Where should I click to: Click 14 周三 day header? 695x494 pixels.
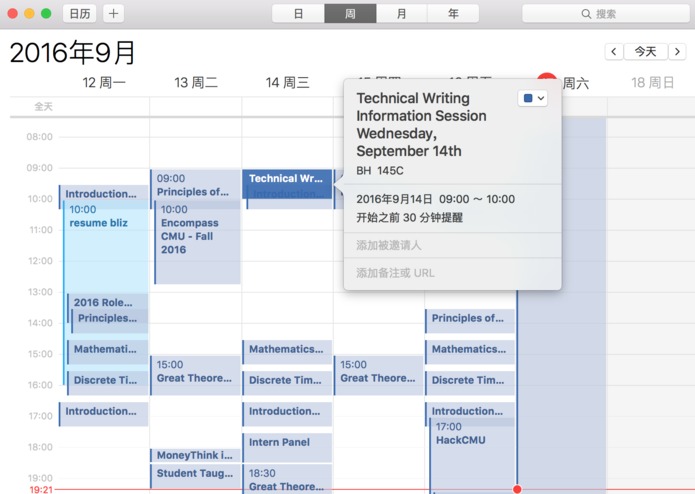click(x=287, y=82)
